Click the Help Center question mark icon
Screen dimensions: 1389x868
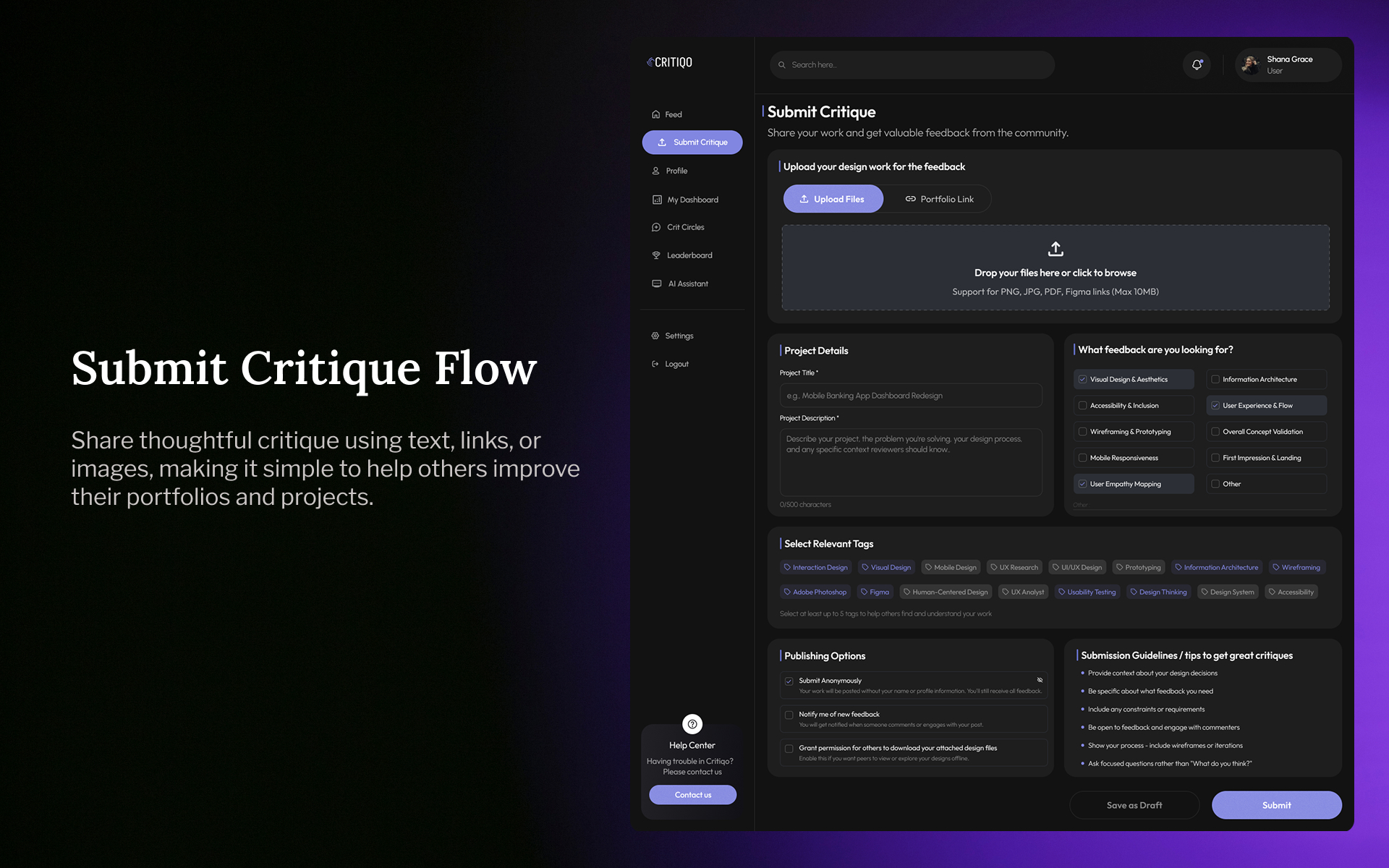tap(692, 724)
